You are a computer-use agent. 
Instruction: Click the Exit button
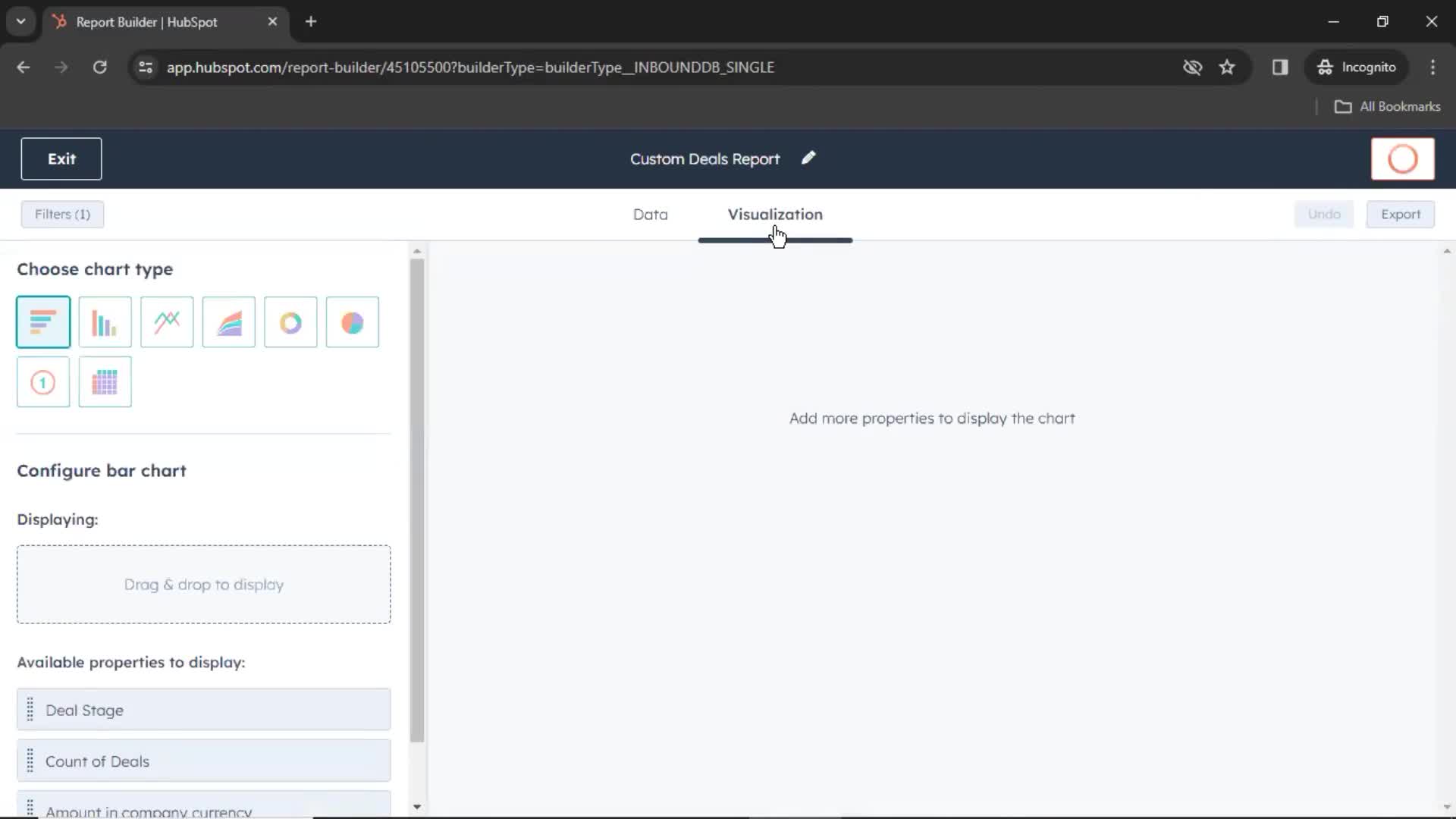click(62, 159)
